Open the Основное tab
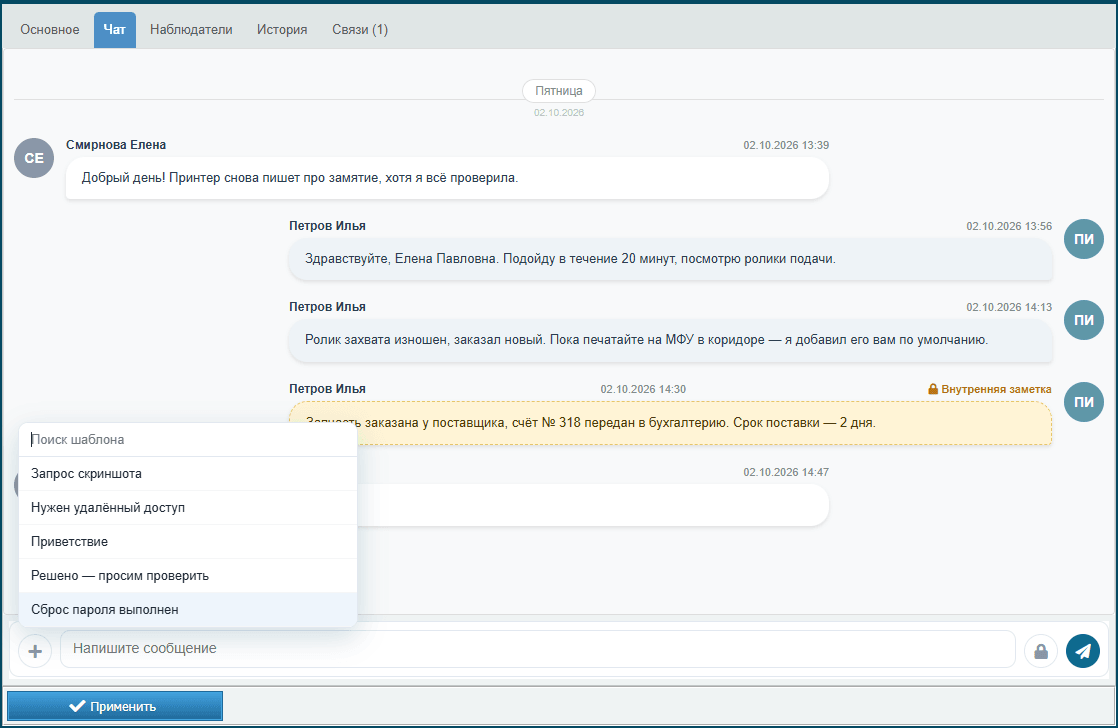The width and height of the screenshot is (1118, 728). 50,29
